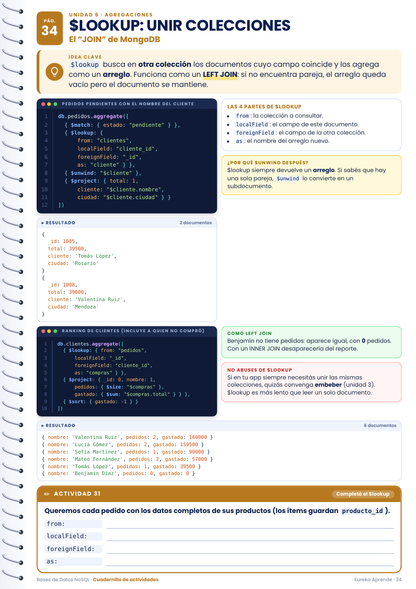The height and width of the screenshot is (589, 416).
Task: Click the '$LOOKUP: UNIR COLECCIONES' title
Action: tap(180, 26)
